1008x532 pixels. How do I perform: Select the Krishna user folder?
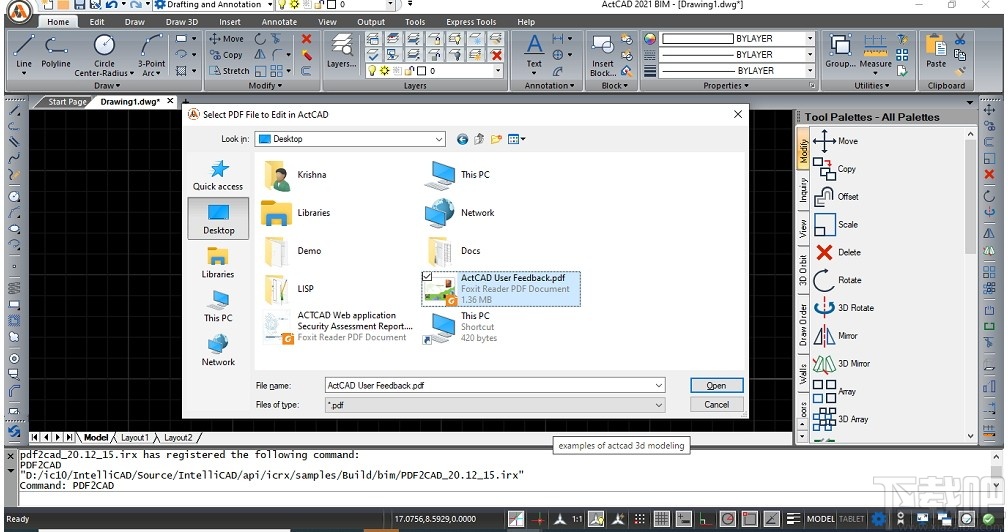[295, 175]
